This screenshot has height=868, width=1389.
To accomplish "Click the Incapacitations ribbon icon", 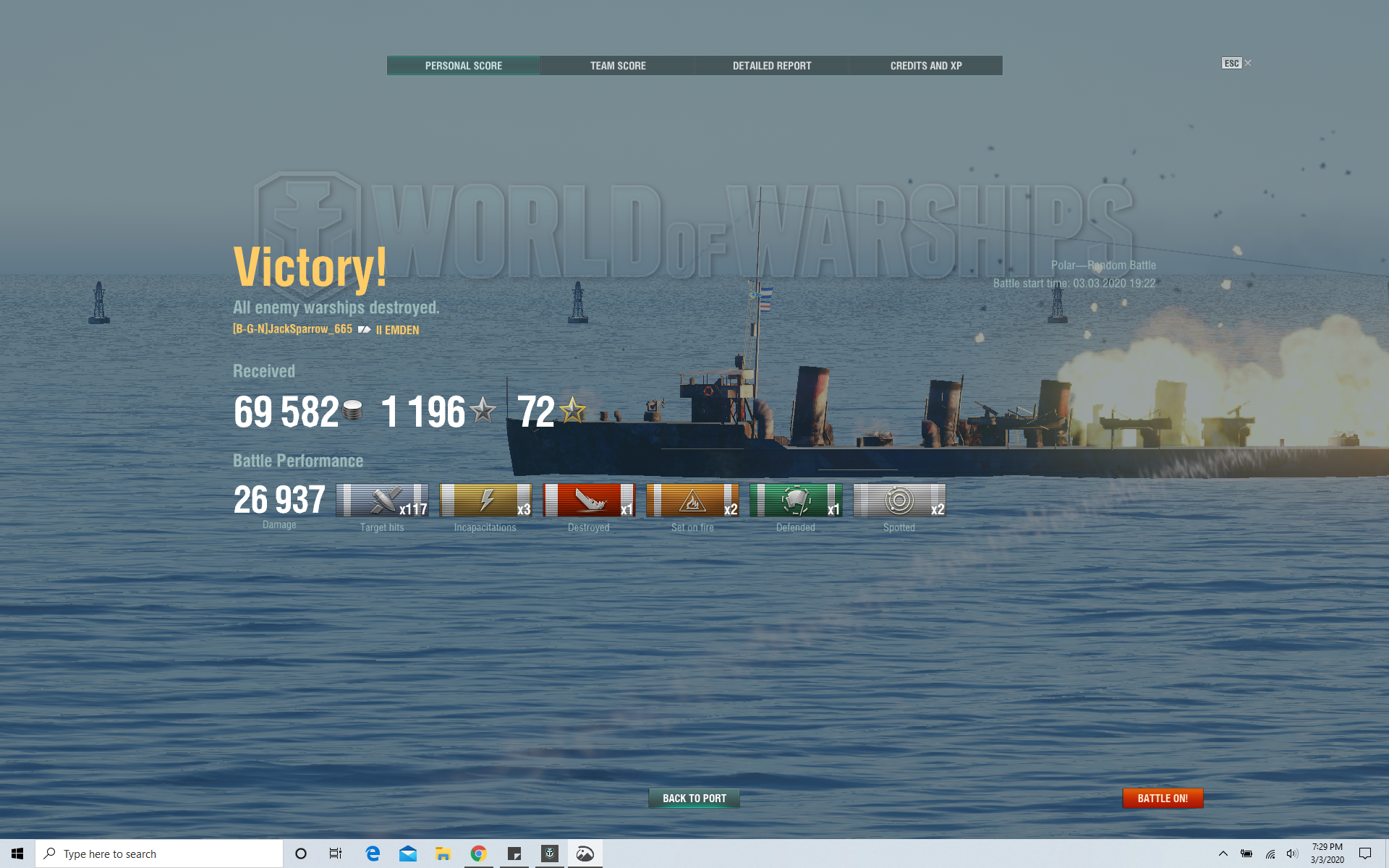I will [485, 501].
